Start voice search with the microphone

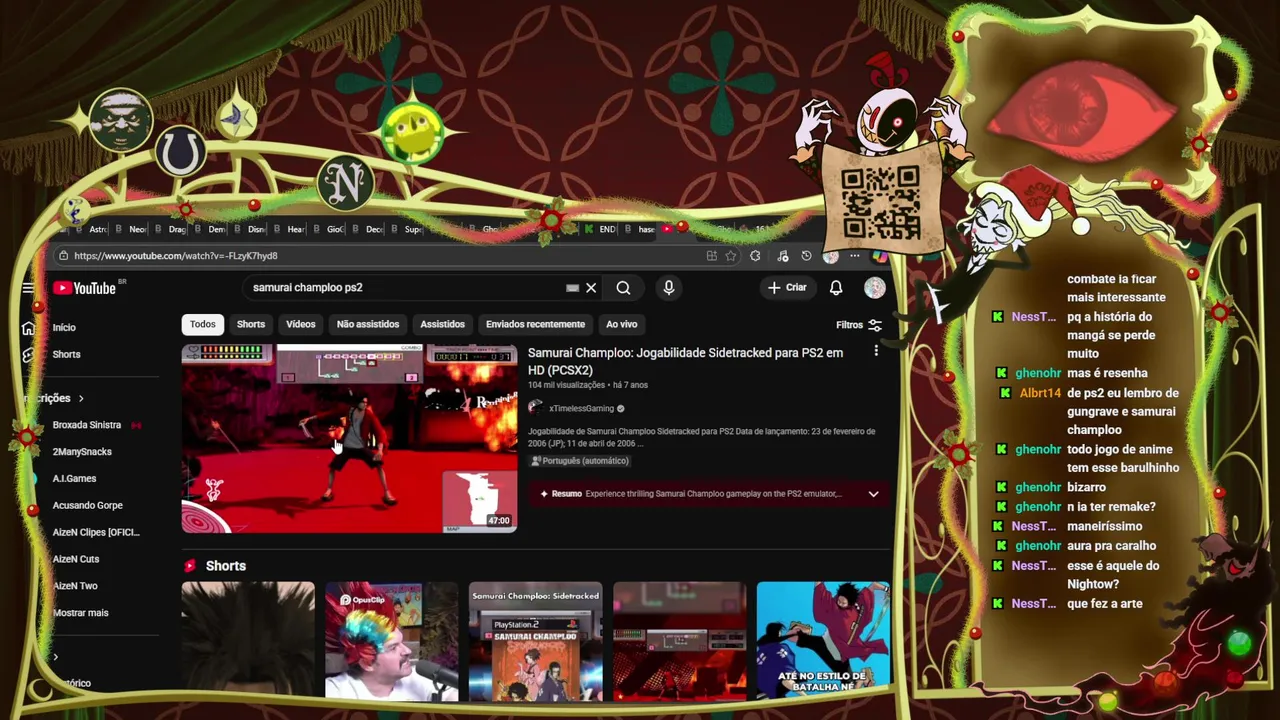point(669,288)
